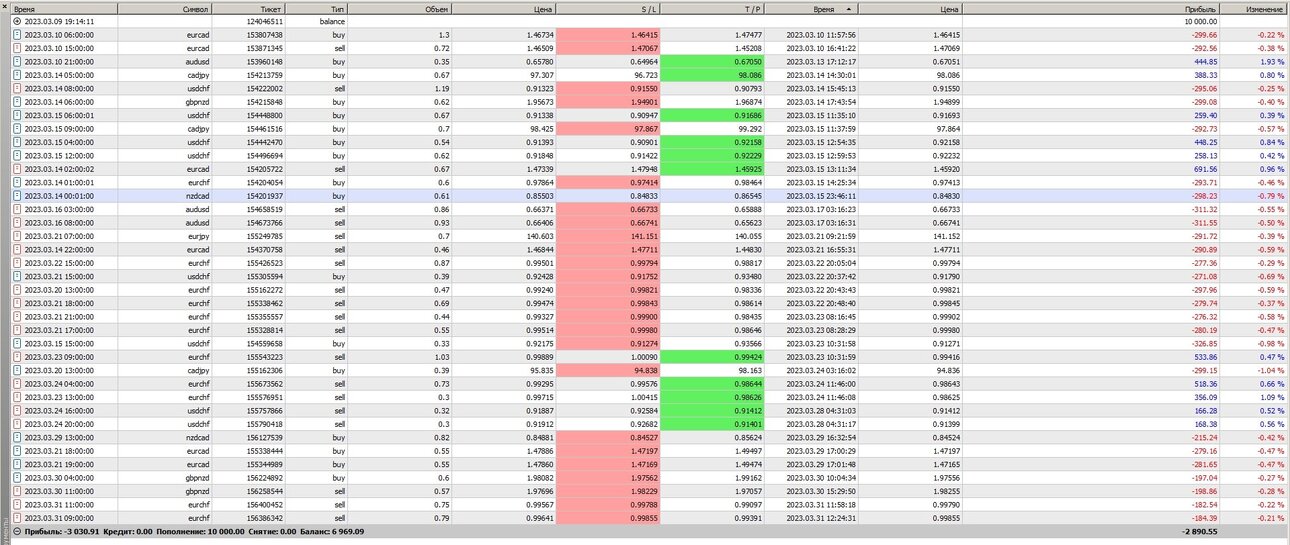Viewport: 1290px width, 545px height.
Task: Click the red S/L cell 141.151
Action: (608, 236)
